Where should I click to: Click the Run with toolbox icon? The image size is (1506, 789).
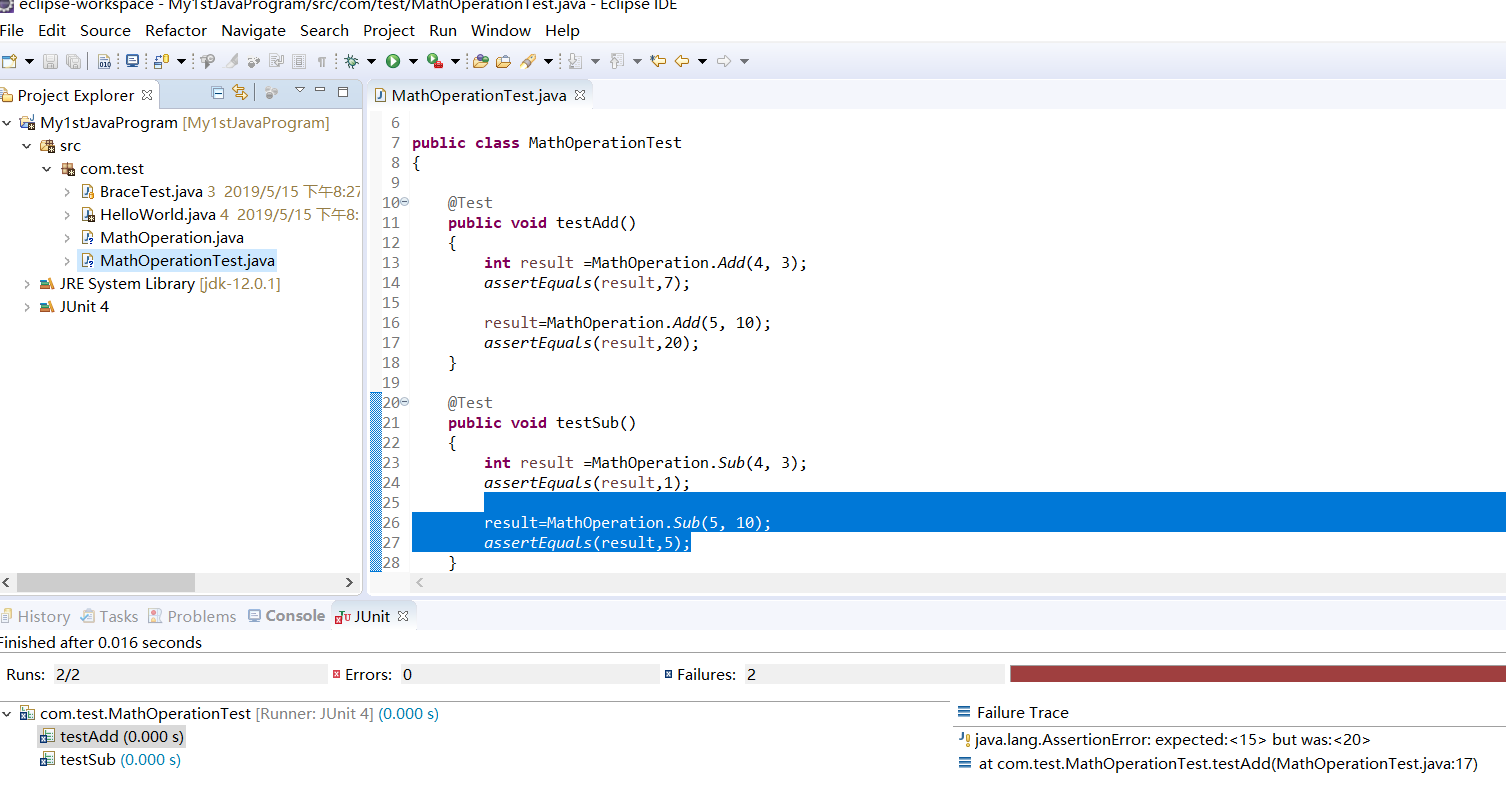pyautogui.click(x=435, y=61)
